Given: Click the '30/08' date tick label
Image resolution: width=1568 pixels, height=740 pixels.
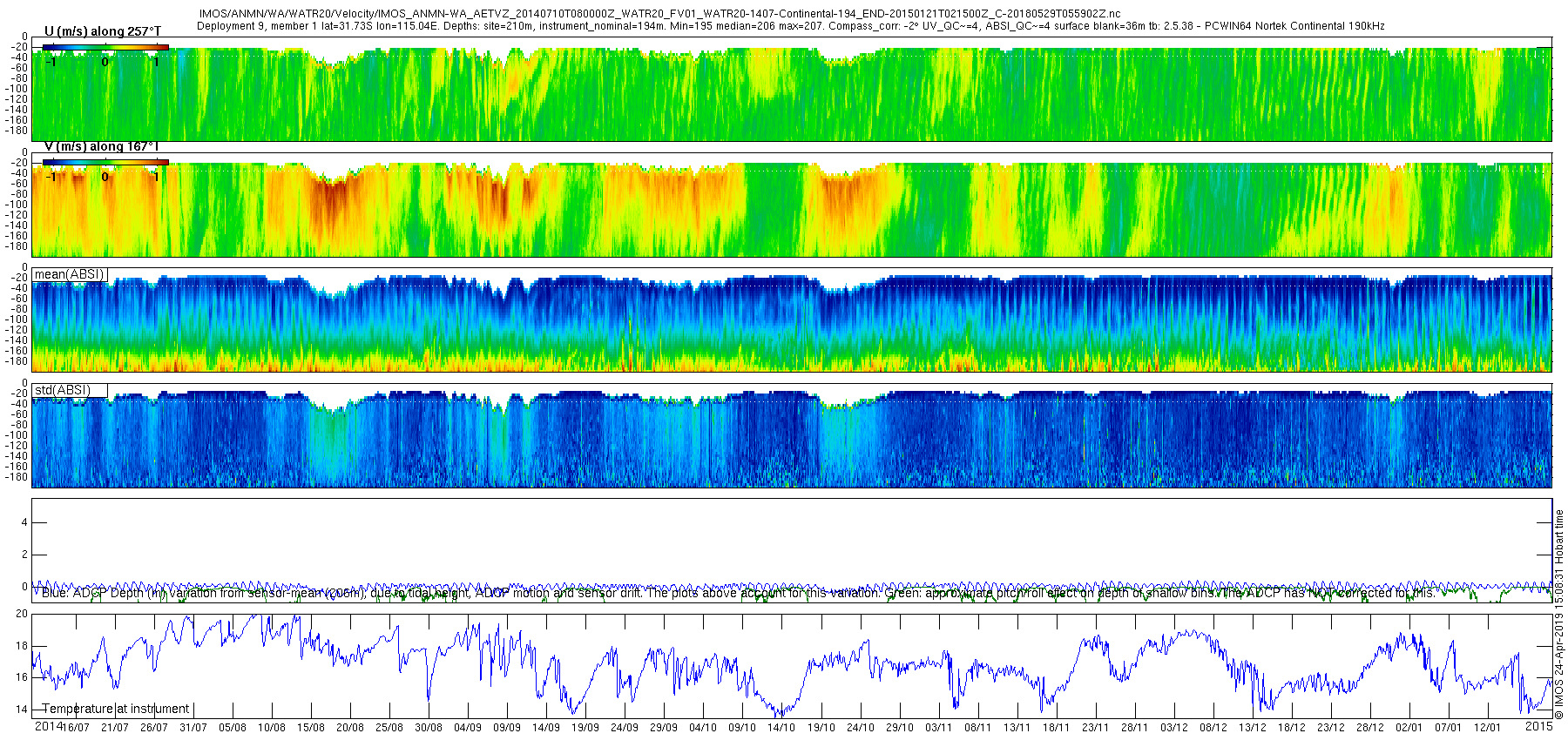Looking at the screenshot, I should pos(429,728).
